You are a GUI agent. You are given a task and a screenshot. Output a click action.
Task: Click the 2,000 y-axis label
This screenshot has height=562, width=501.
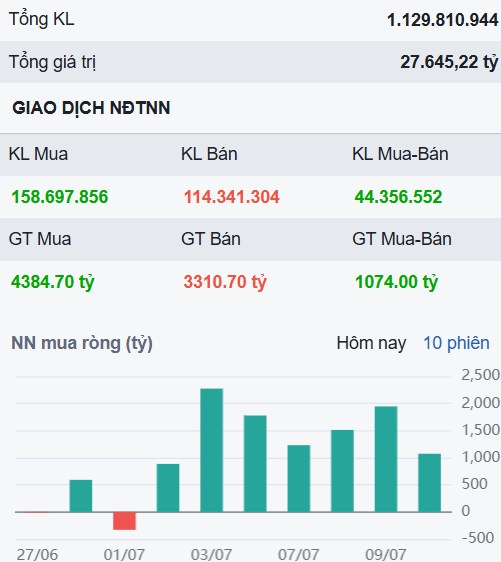(481, 403)
